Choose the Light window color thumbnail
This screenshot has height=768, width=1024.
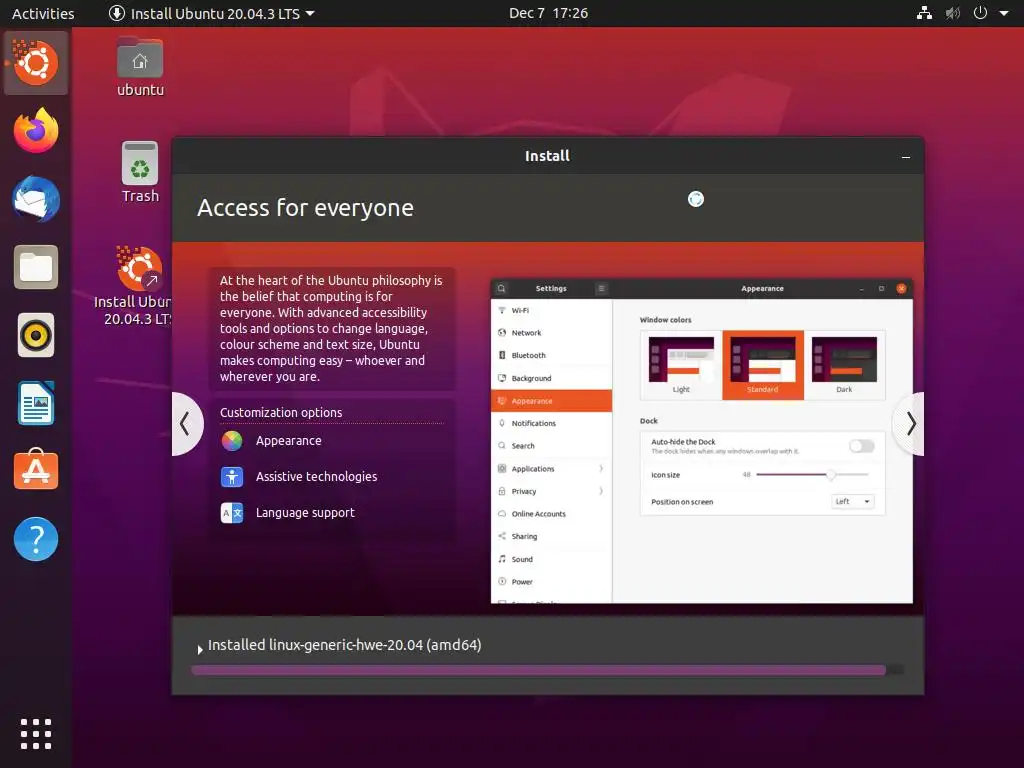point(681,364)
